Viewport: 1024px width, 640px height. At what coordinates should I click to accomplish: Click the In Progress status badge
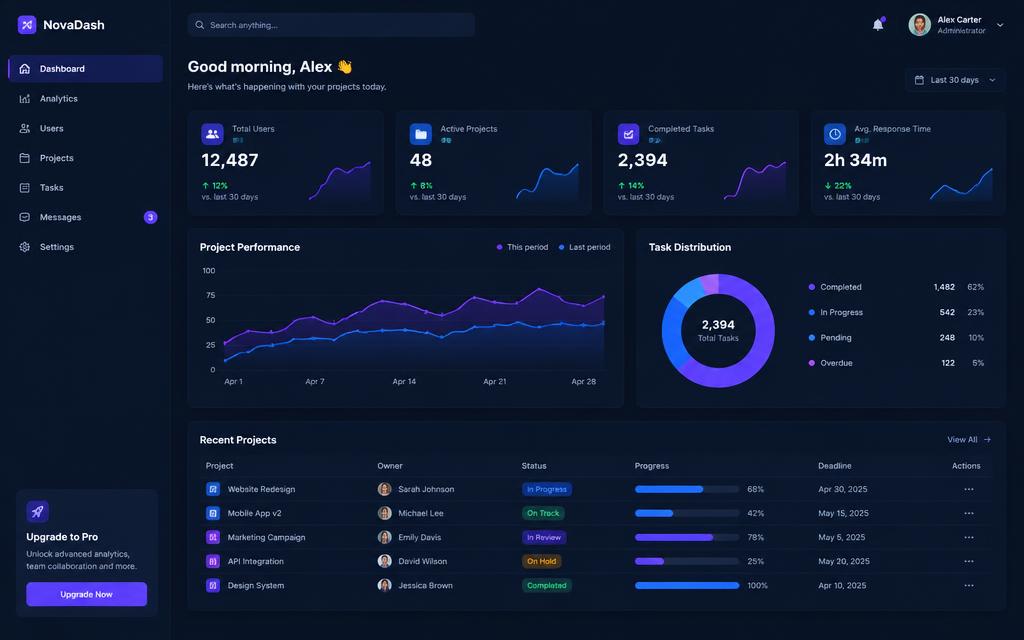(547, 489)
